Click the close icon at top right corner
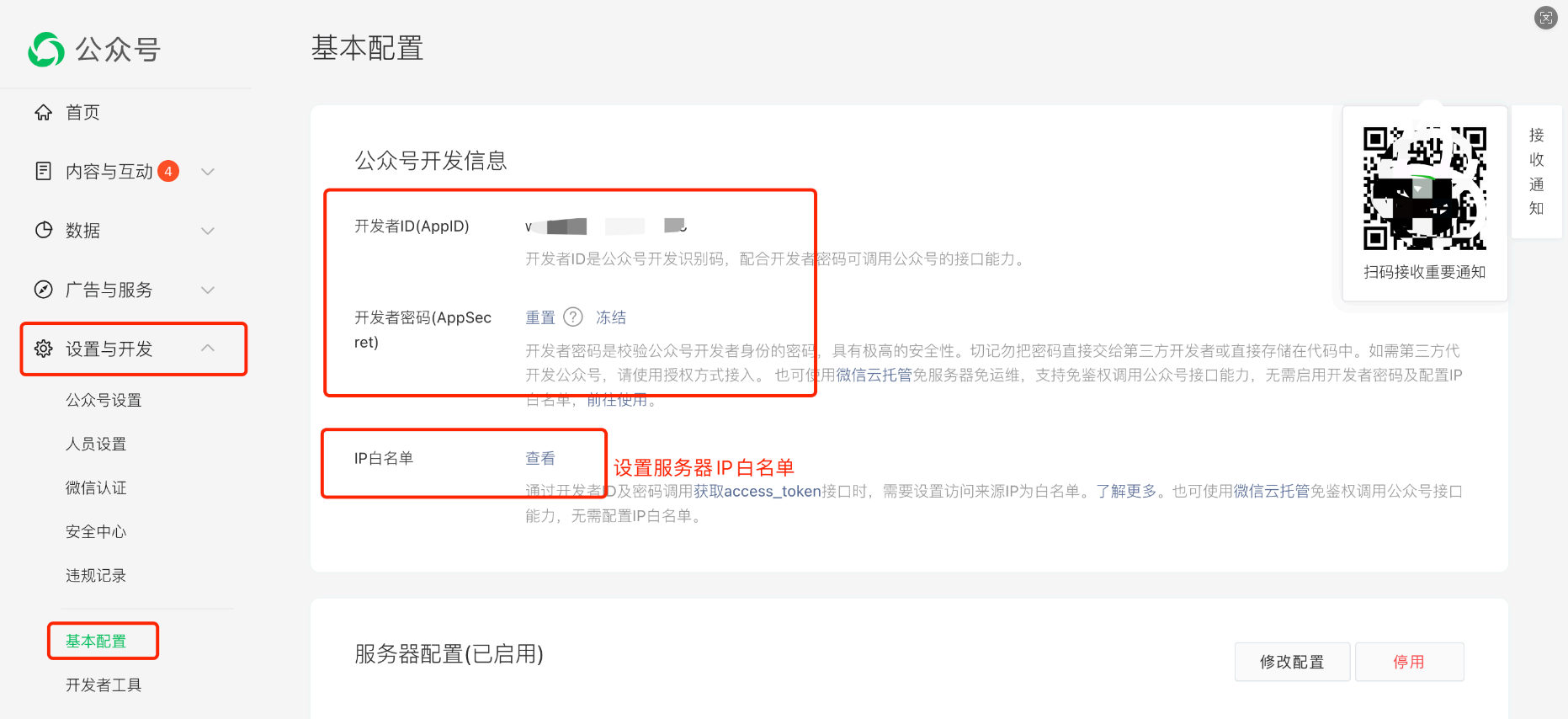 (x=1545, y=18)
